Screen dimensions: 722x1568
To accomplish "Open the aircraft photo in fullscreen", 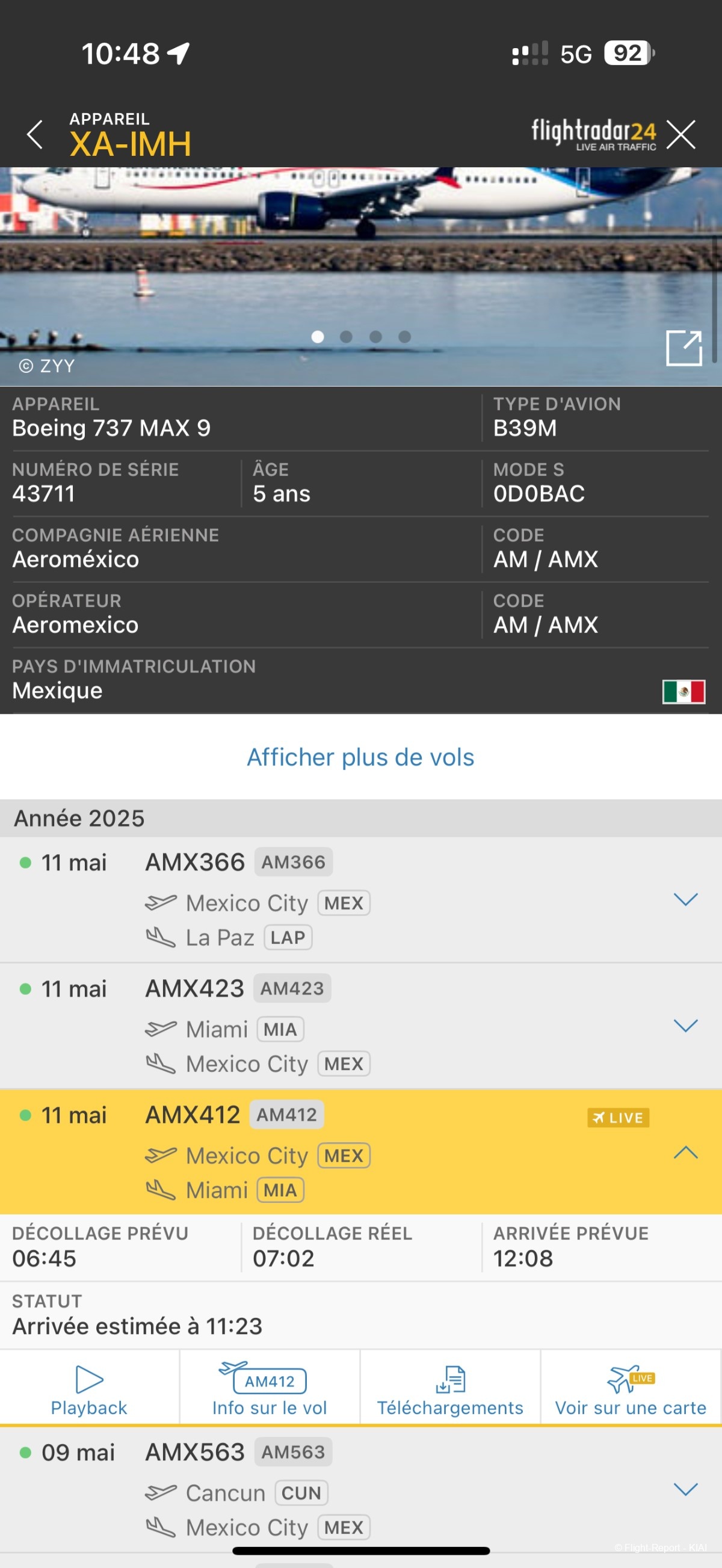I will click(683, 348).
